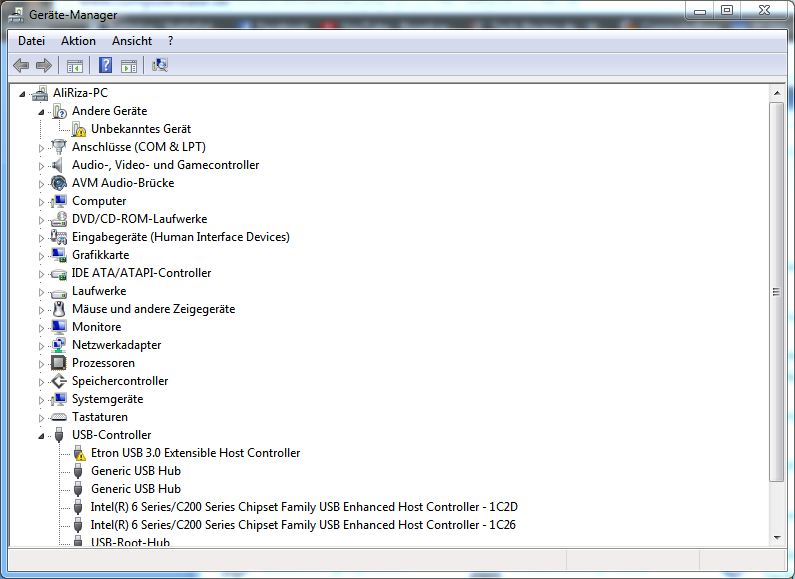Select the Intel USB Enhanced Host Controller - 1C26
This screenshot has height=579, width=795.
click(x=303, y=525)
